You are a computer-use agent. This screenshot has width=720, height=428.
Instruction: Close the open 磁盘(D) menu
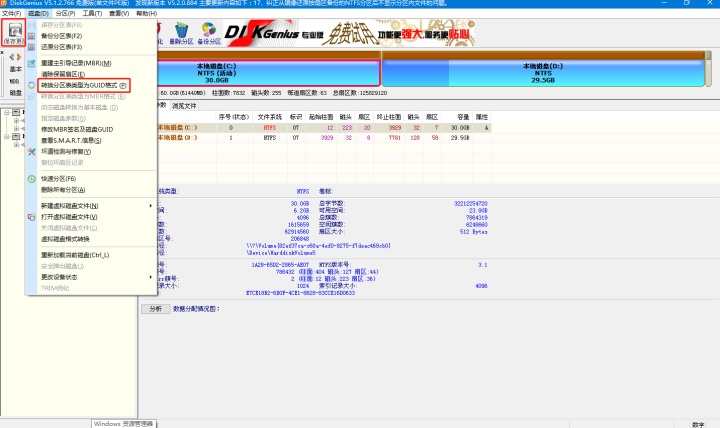coord(38,13)
